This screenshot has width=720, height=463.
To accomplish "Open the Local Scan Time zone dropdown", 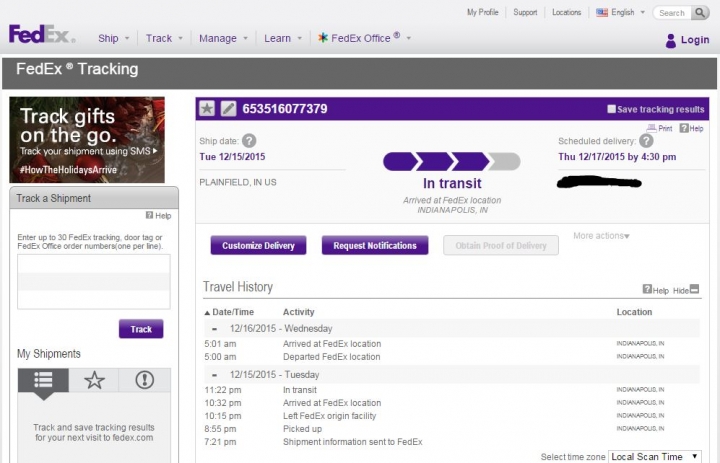I will click(x=655, y=457).
